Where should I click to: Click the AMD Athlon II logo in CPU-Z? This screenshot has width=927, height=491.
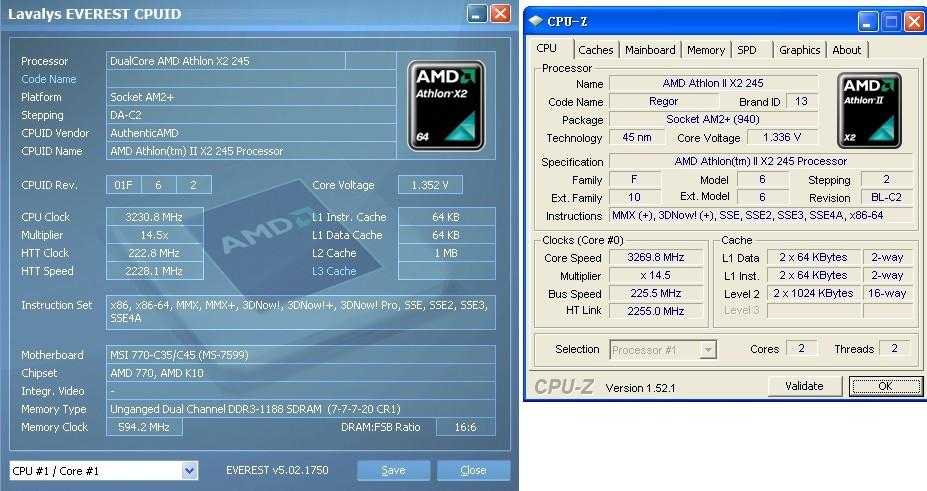869,110
